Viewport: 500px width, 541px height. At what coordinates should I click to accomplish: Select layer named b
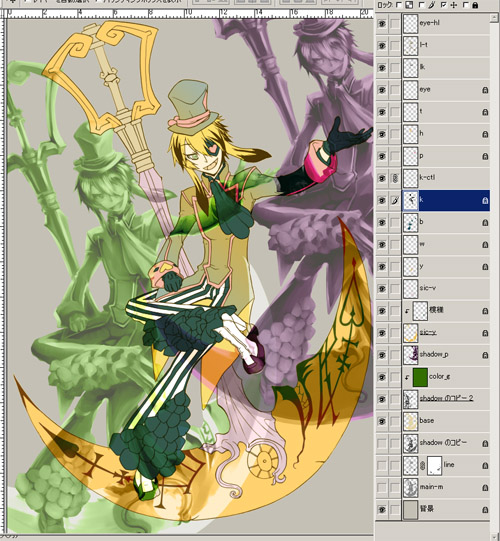[x=421, y=222]
